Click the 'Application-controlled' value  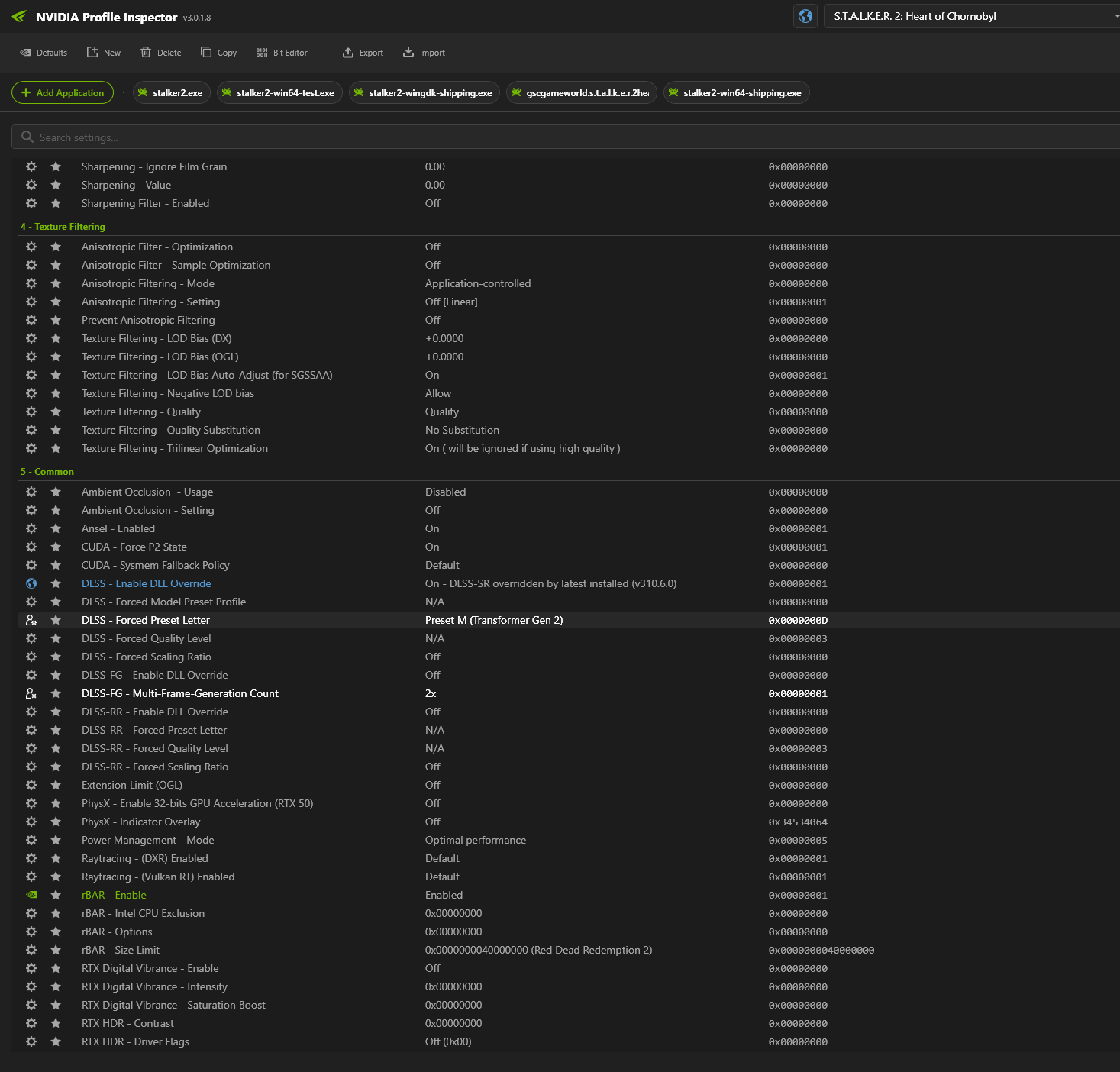pos(478,283)
